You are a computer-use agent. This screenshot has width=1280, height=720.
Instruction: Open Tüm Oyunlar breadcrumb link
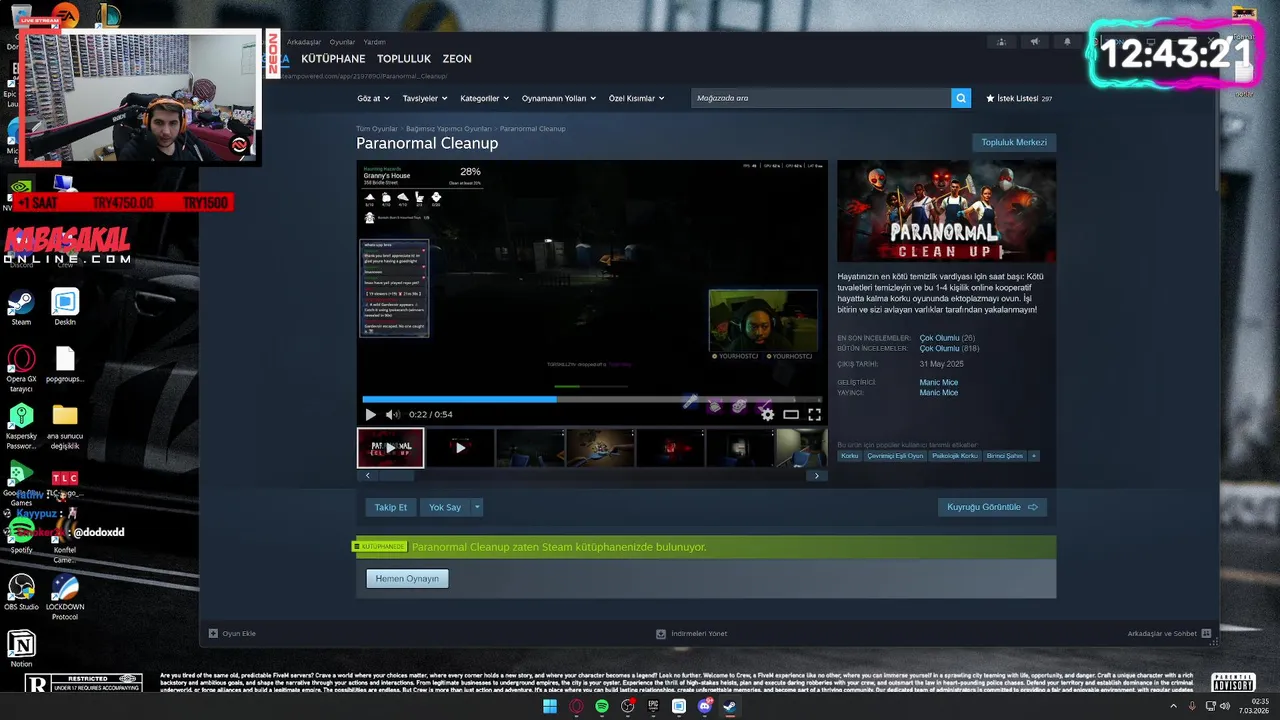pyautogui.click(x=376, y=129)
